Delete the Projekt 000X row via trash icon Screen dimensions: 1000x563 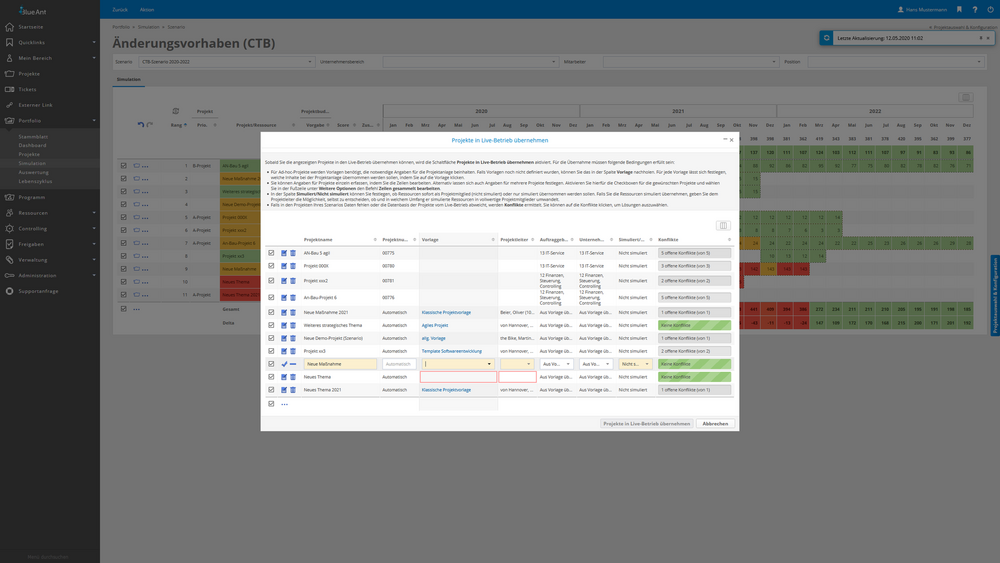[x=293, y=266]
